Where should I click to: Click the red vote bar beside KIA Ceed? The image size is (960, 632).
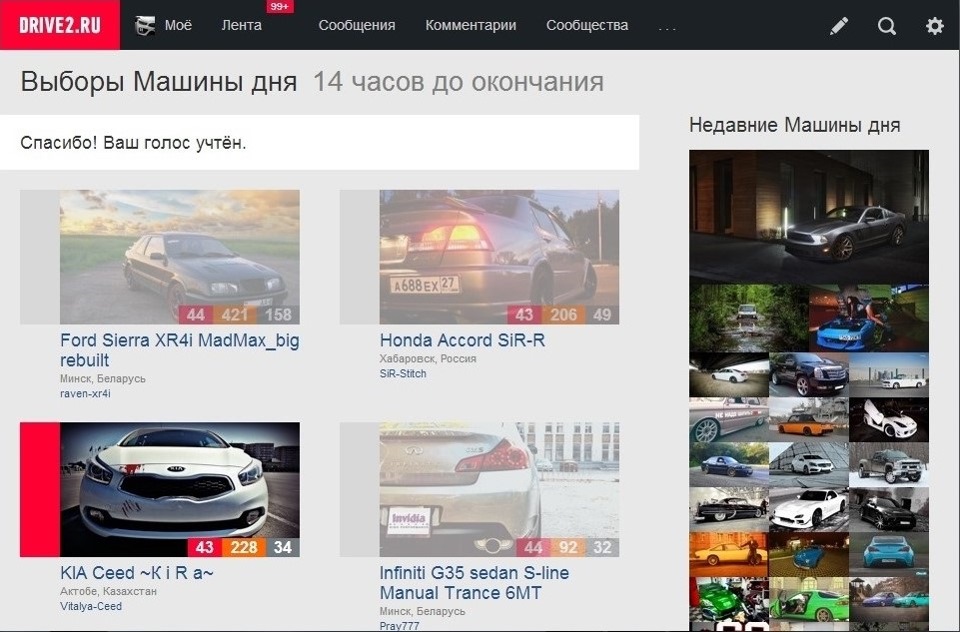(x=40, y=489)
